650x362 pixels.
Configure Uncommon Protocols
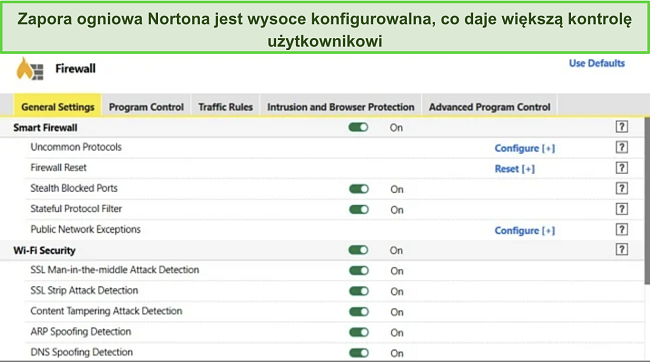[524, 148]
